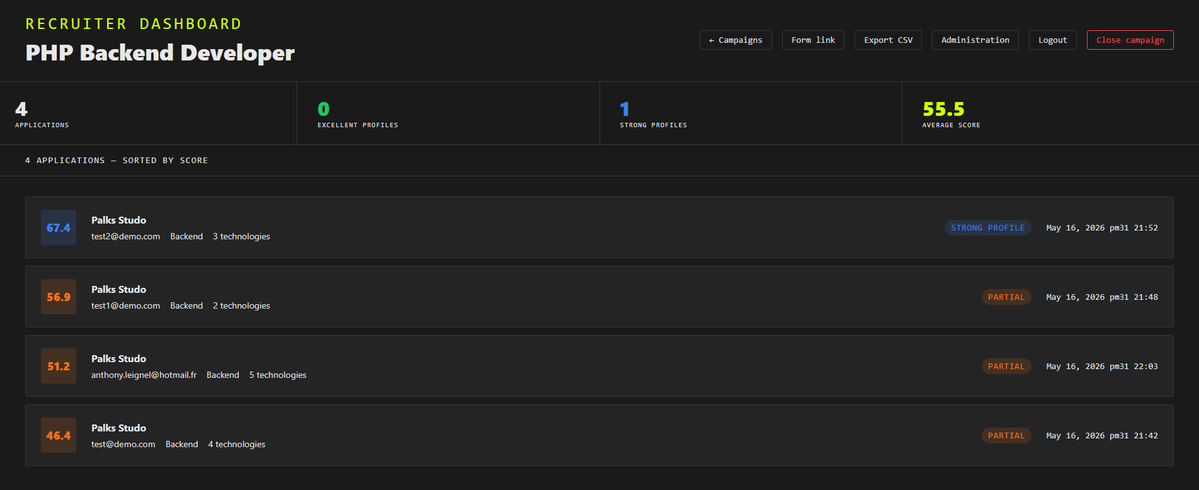Image resolution: width=1199 pixels, height=490 pixels.
Task: Open the Palks Studo application from anthony.leignel@hotmail.fr
Action: point(600,366)
